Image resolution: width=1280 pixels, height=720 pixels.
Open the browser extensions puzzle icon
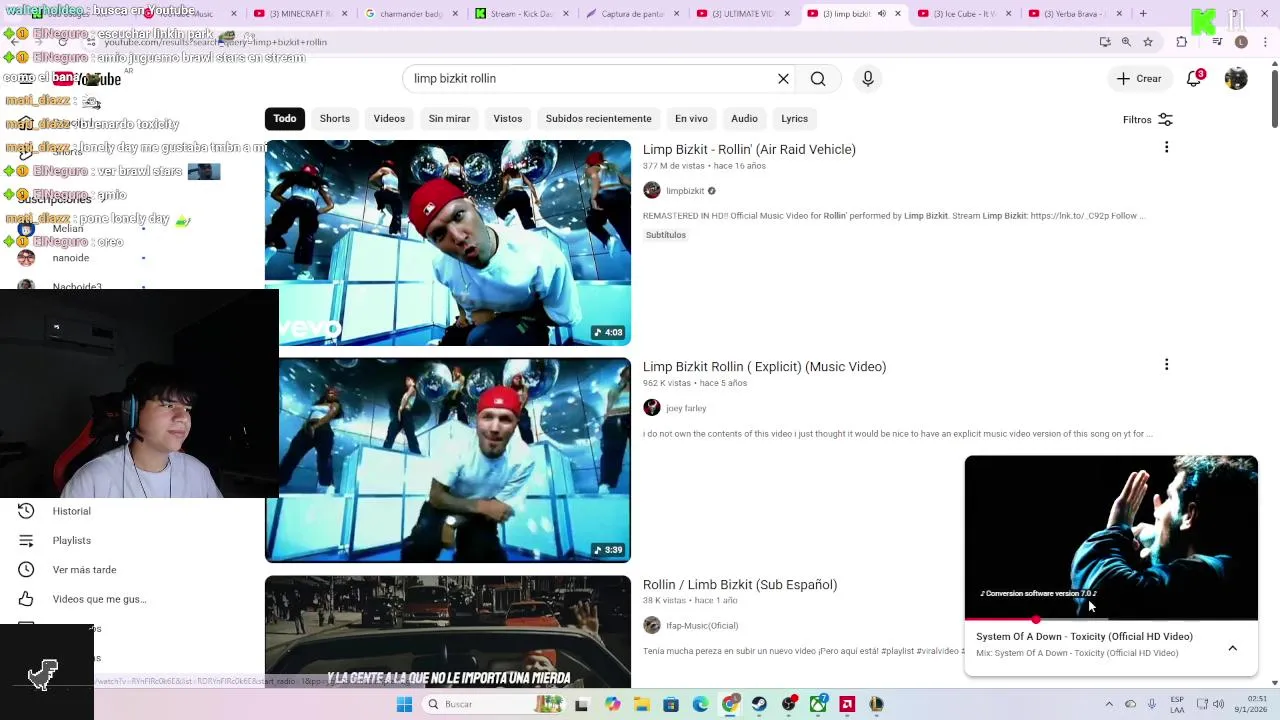1182,42
